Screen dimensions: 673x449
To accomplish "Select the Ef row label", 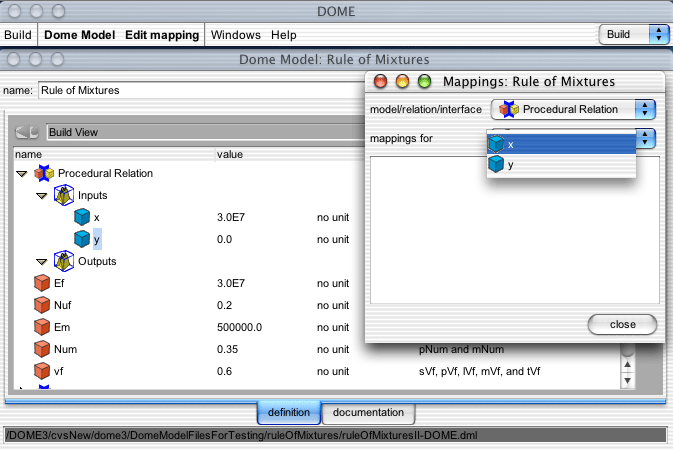I will pos(59,283).
